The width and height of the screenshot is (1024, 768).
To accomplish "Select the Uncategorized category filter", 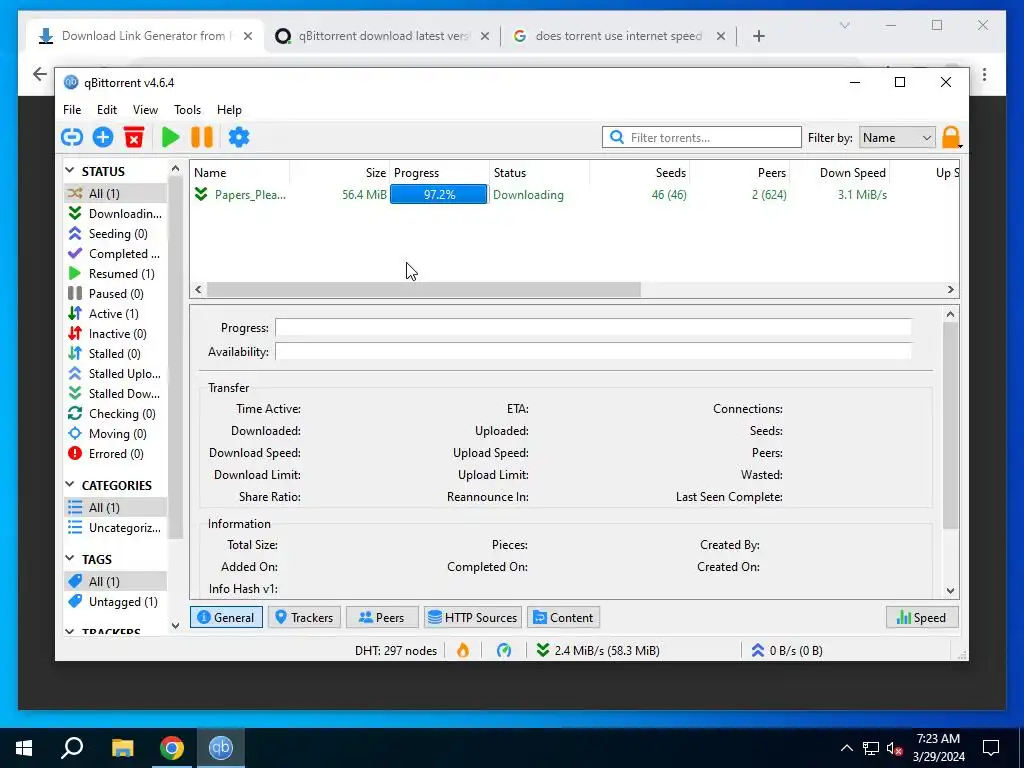I will 116,528.
